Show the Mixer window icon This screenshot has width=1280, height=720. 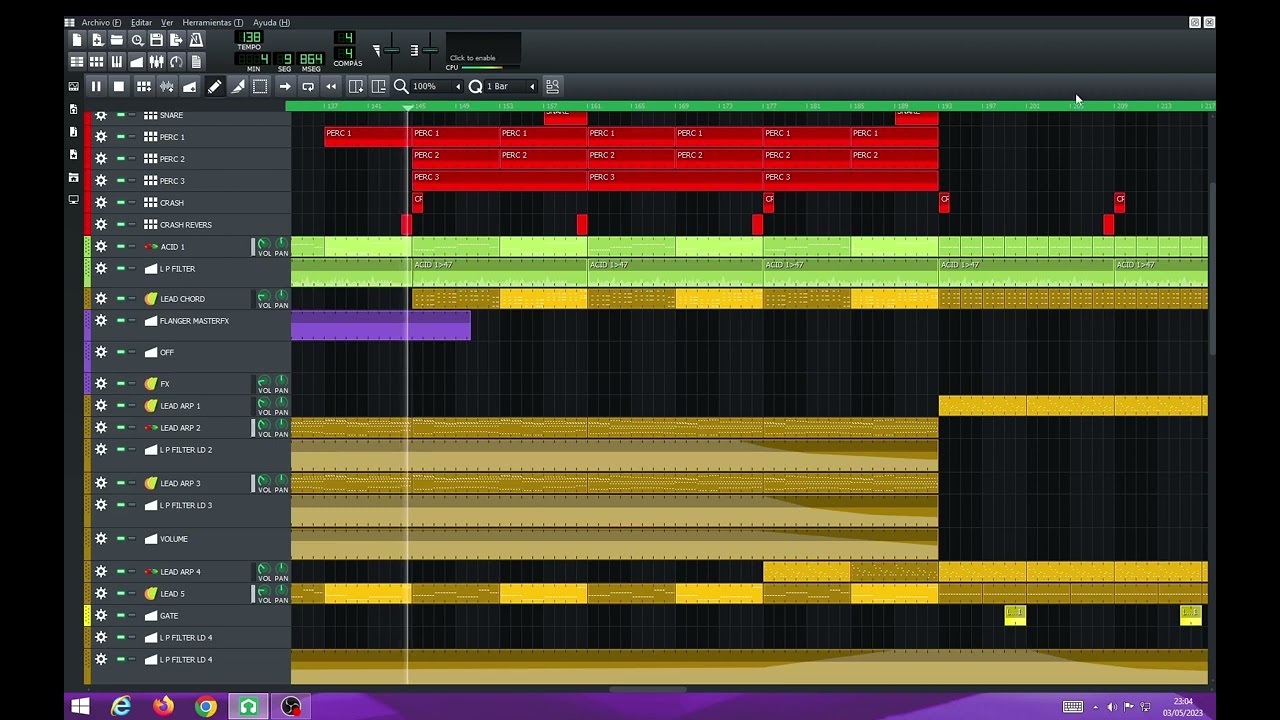tap(156, 62)
